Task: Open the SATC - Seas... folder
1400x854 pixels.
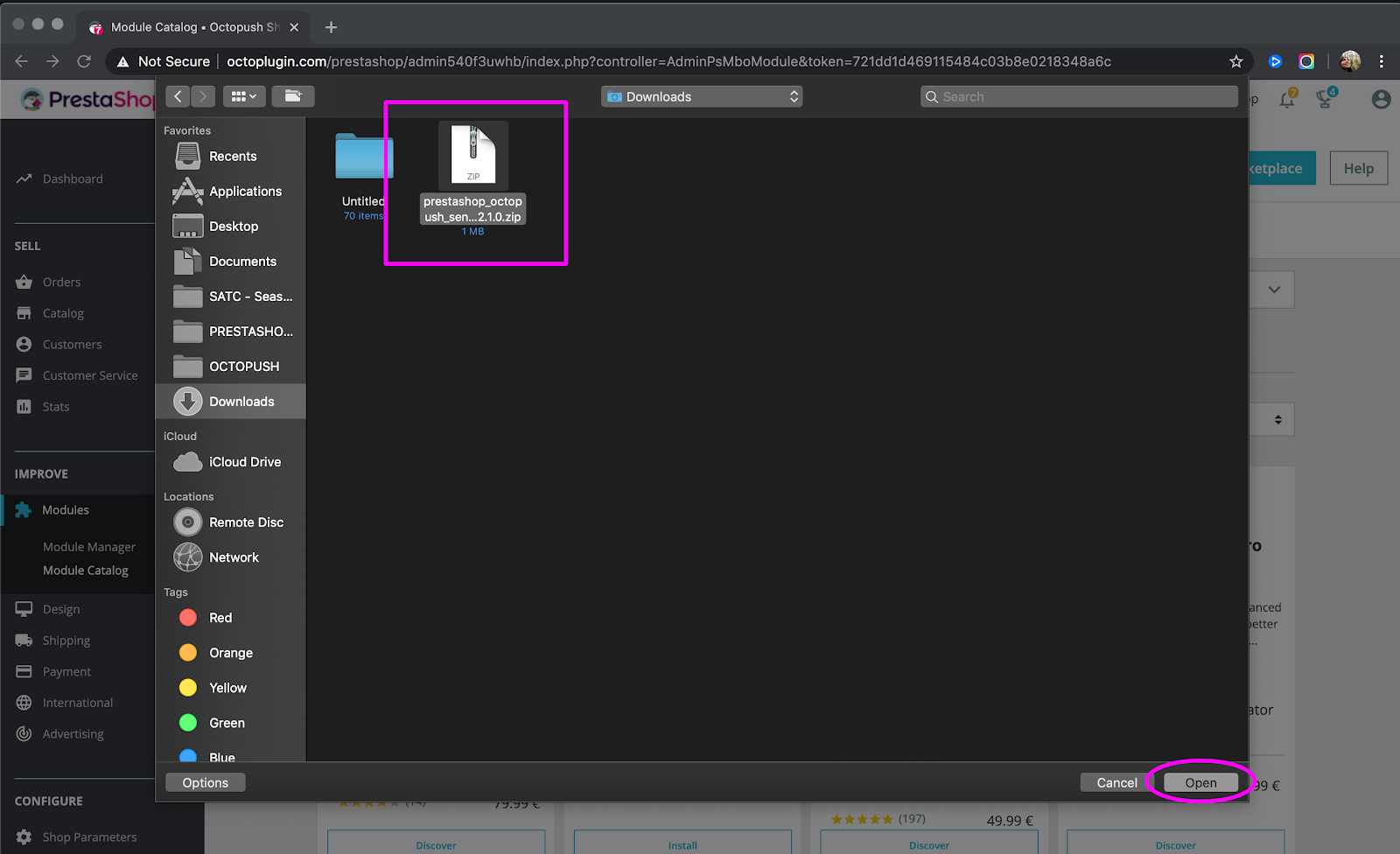Action: pyautogui.click(x=232, y=297)
